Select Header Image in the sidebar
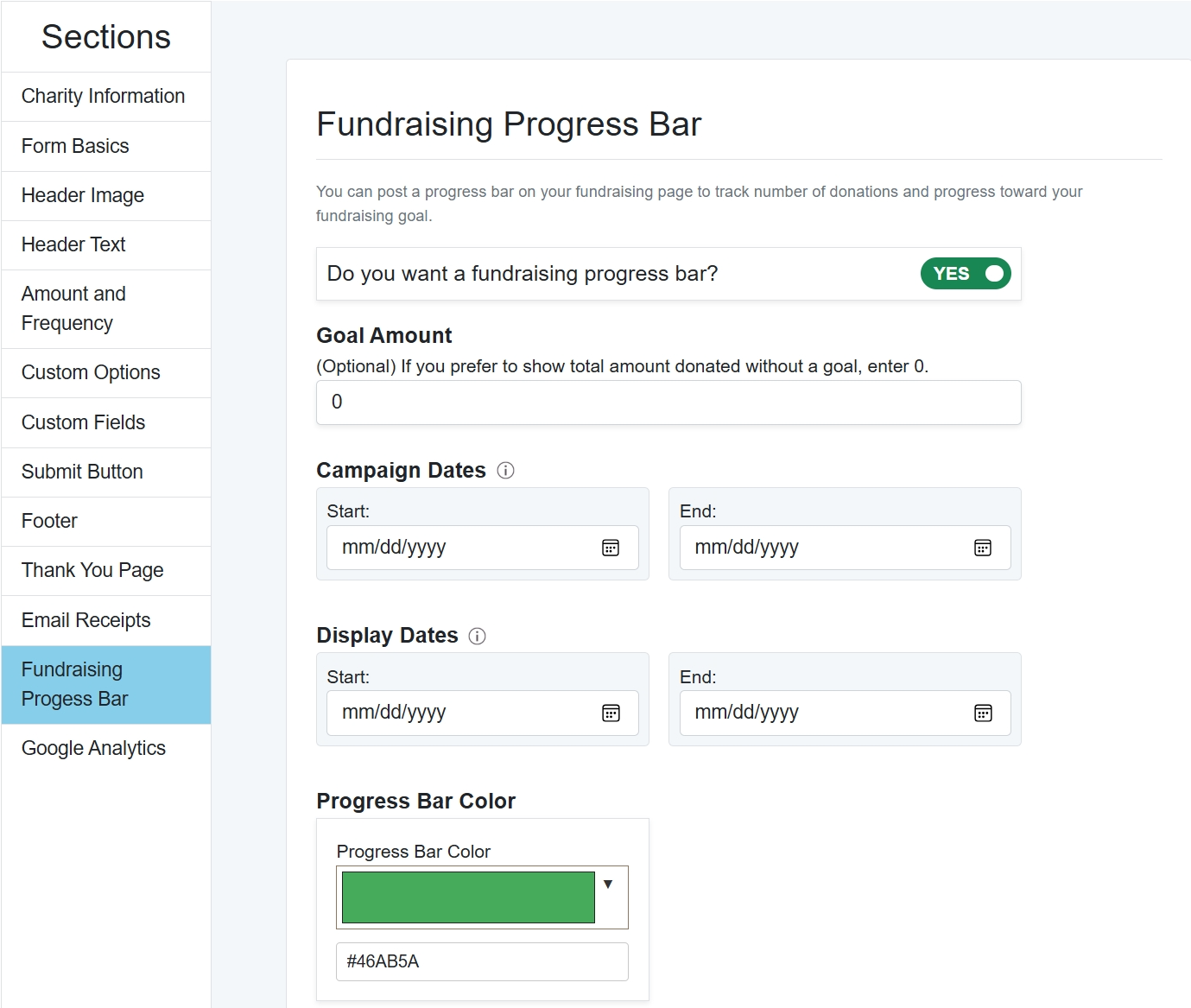The image size is (1191, 1008). tap(83, 196)
